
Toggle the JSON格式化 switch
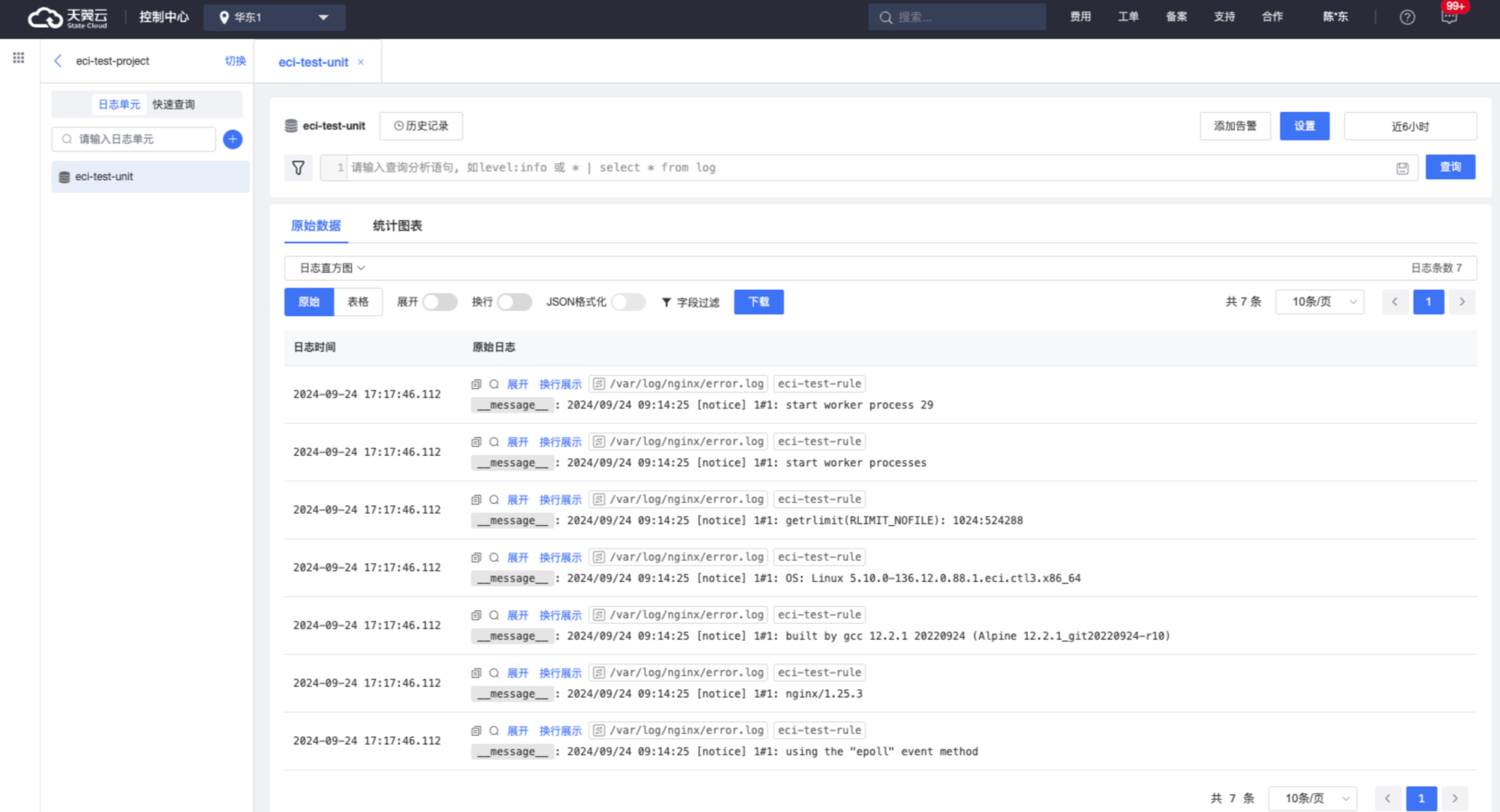(x=628, y=301)
